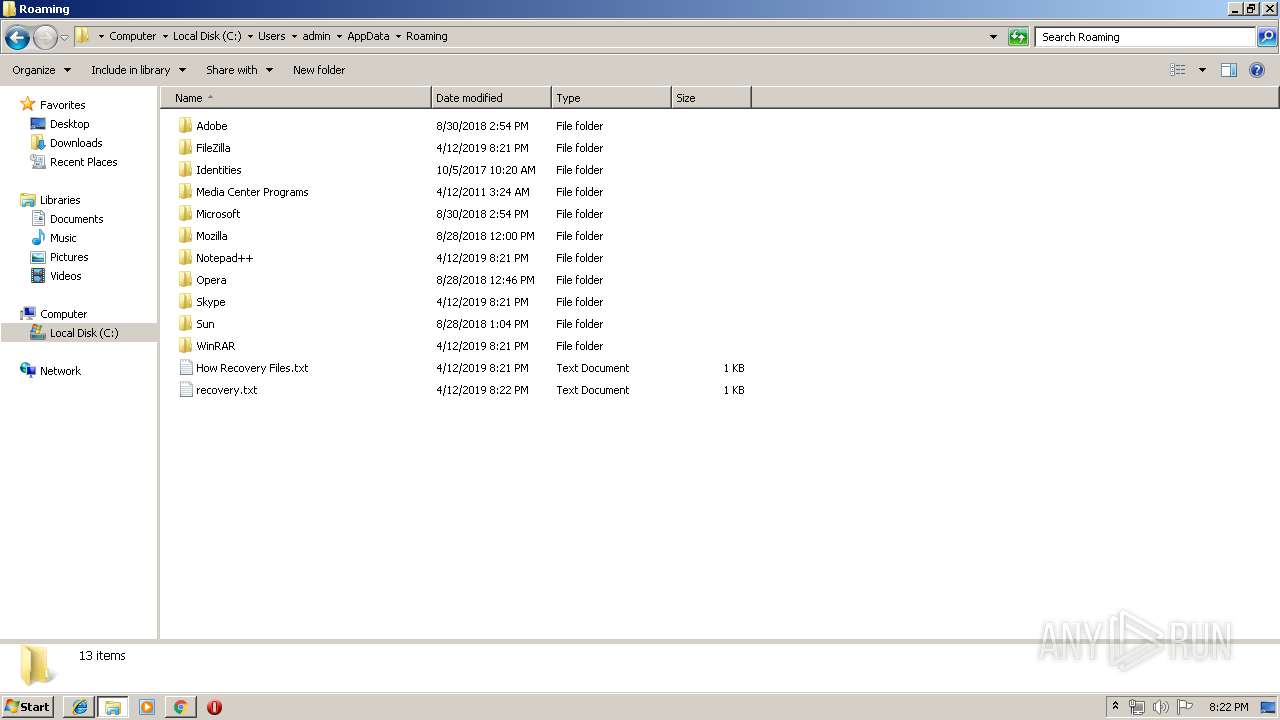
Task: Select Network in navigation pane
Action: coord(60,371)
